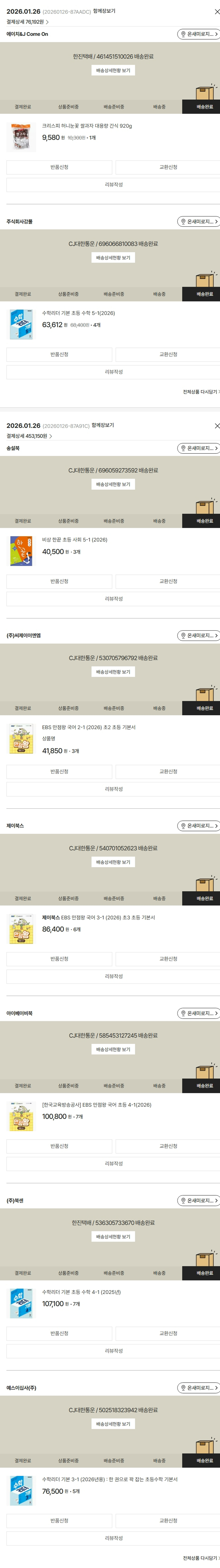
Task: Open the 온새미로지 location icon for the 제이북스 seller
Action: pyautogui.click(x=182, y=825)
